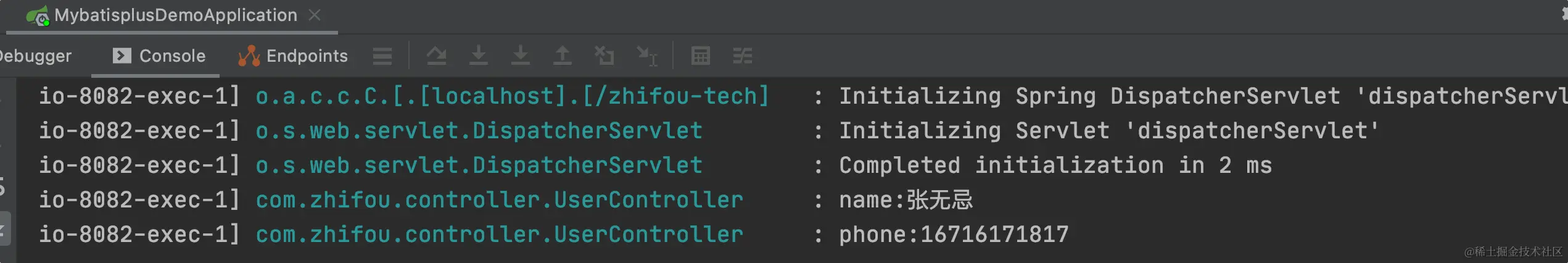
Task: Click the Step Over debugger icon
Action: [436, 56]
